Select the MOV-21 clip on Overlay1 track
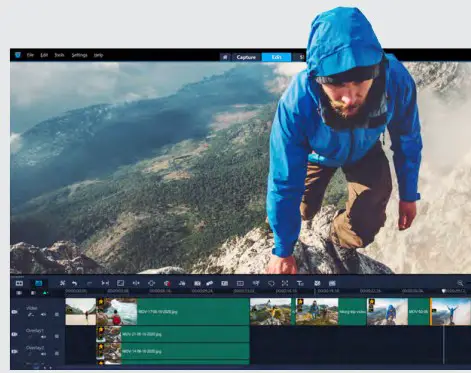Image resolution: width=471 pixels, height=373 pixels. coord(173,334)
